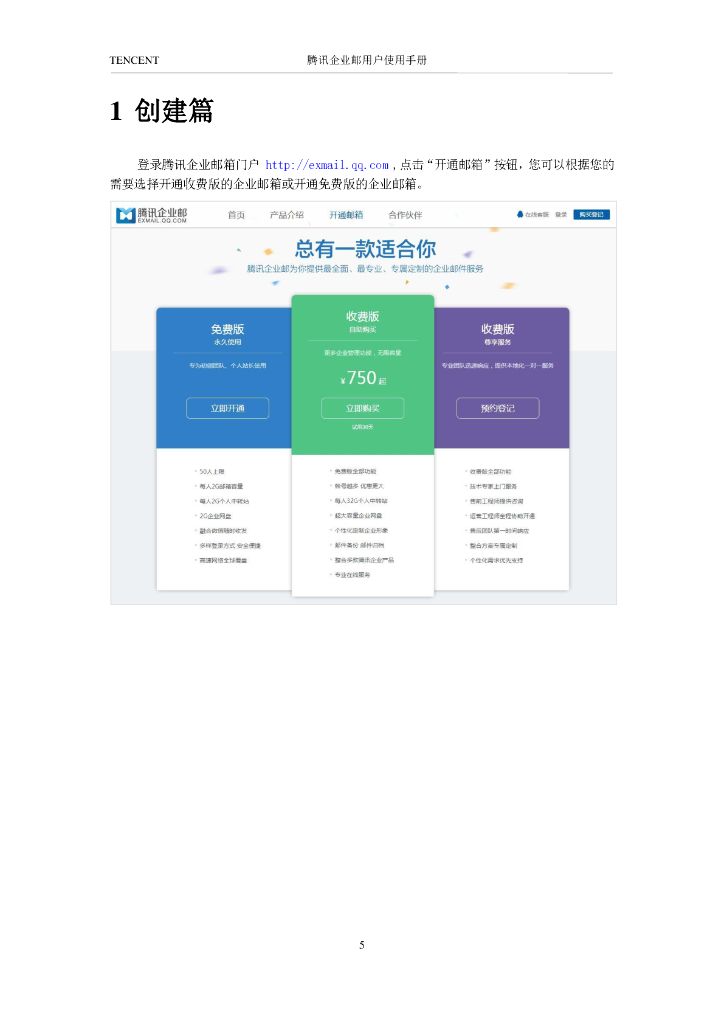The image size is (724, 1024).
Task: Click the 技术专家上门服务 feature item
Action: tap(493, 487)
